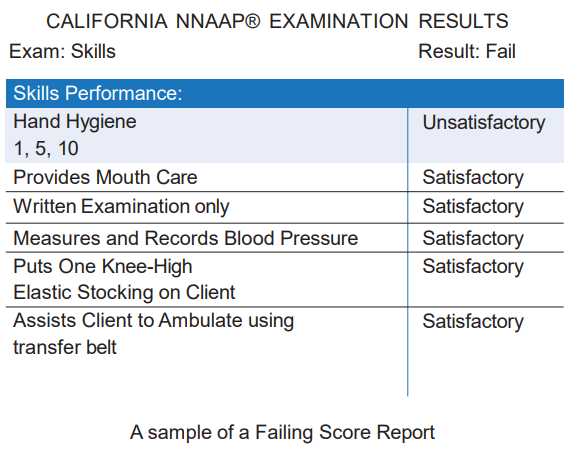
Task: Click Satisfactory next to Provides Mouth Care
Action: point(473,177)
